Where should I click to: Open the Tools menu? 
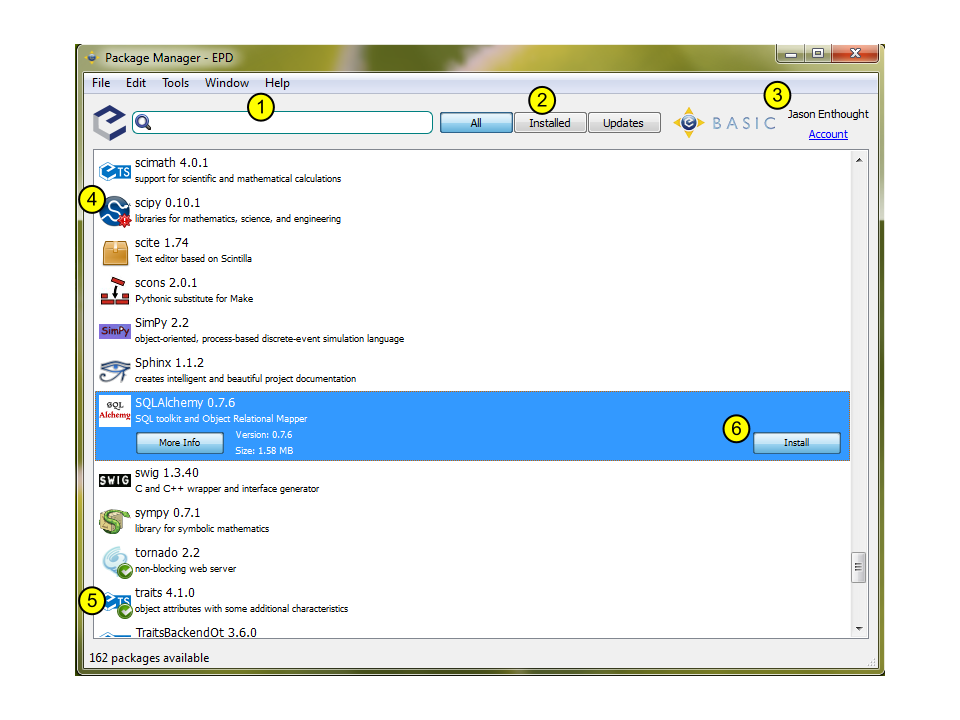click(x=176, y=83)
